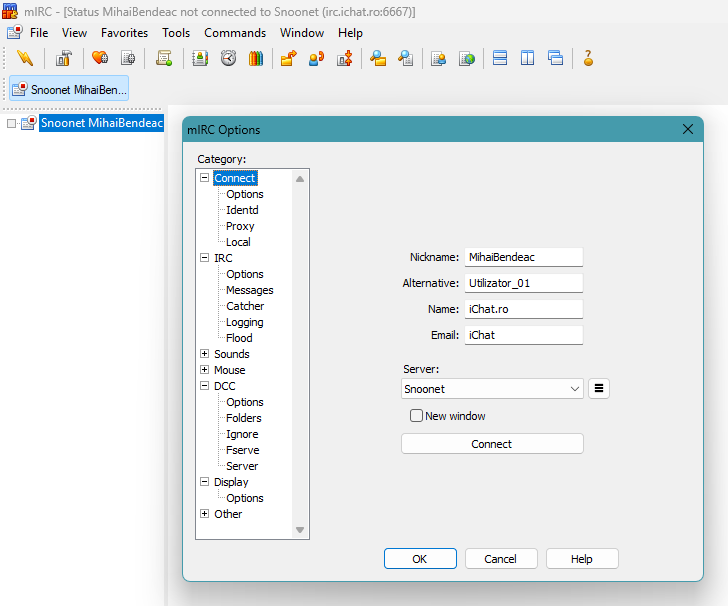
Task: Click the Cancel button
Action: tap(501, 559)
